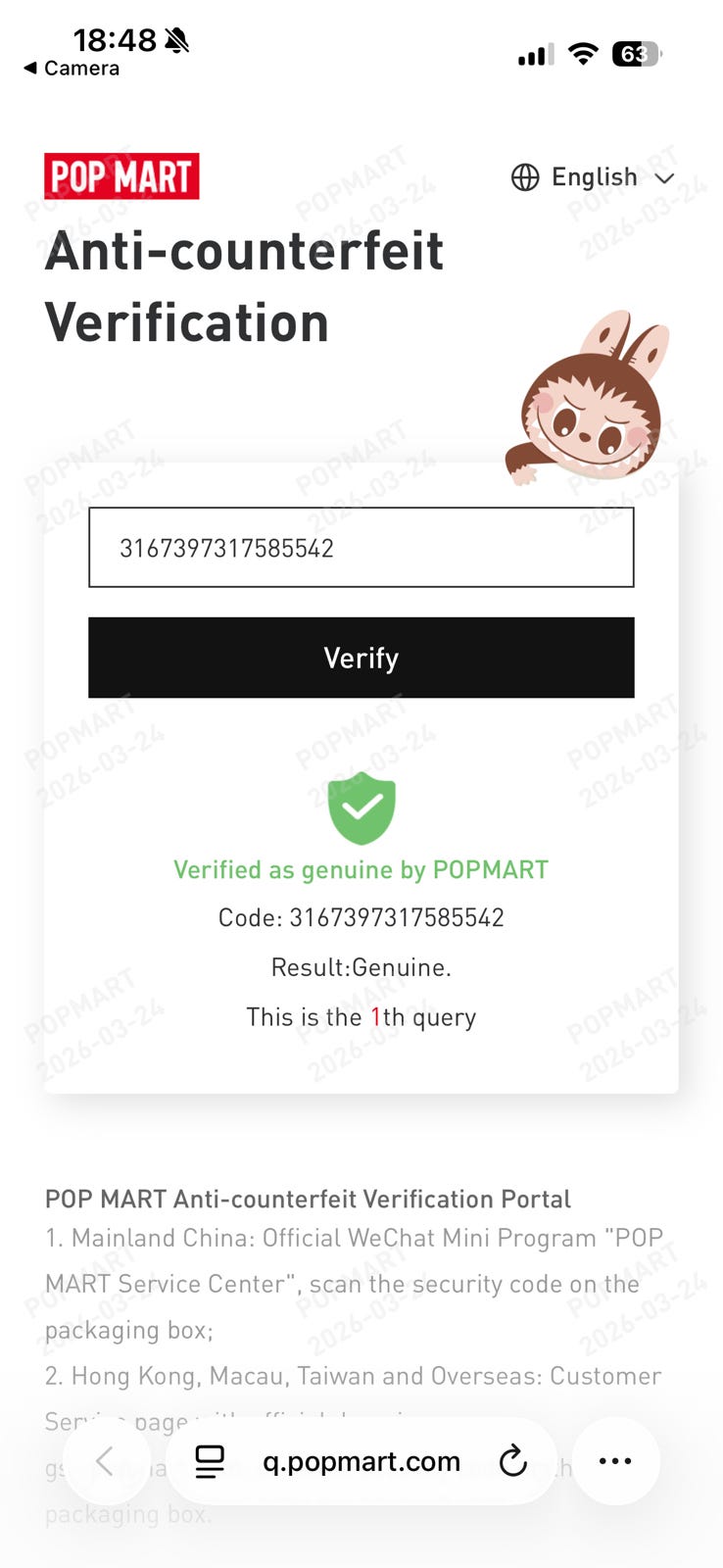Tap the green shield checkmark icon

tap(361, 808)
